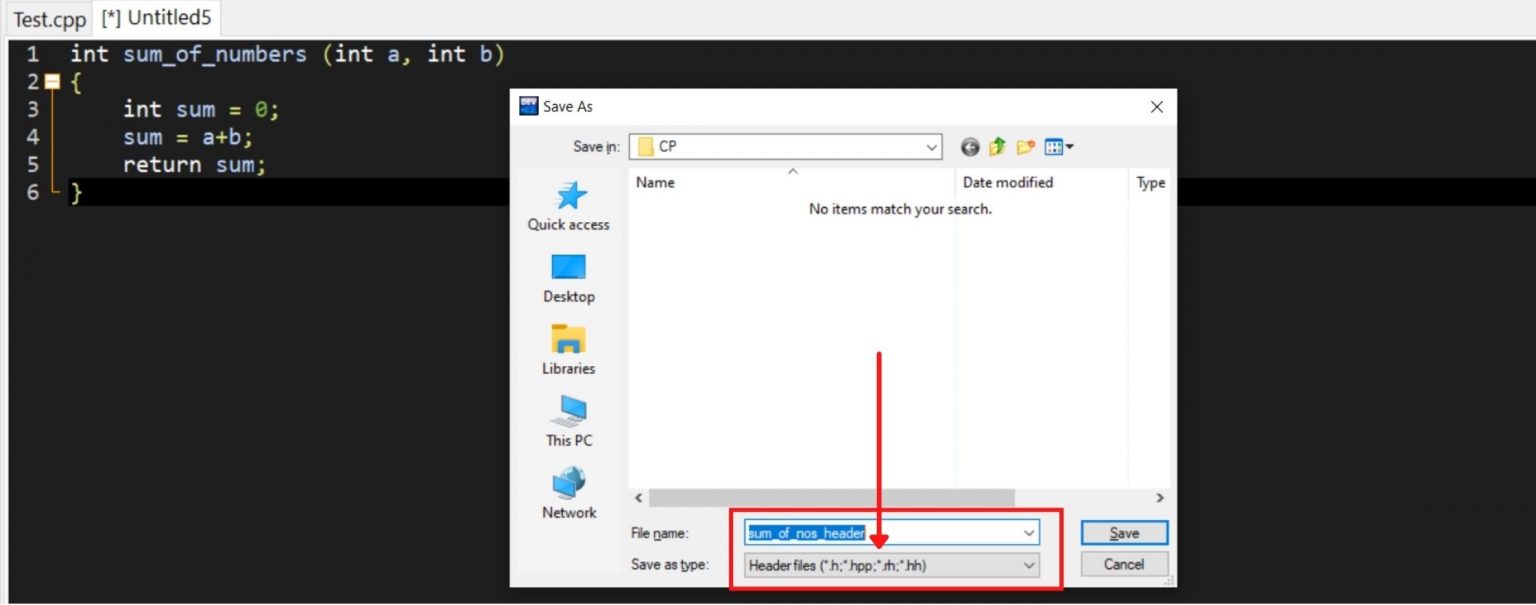Image resolution: width=1536 pixels, height=605 pixels.
Task: Open Quick access in Save As sidebar
Action: pos(569,206)
